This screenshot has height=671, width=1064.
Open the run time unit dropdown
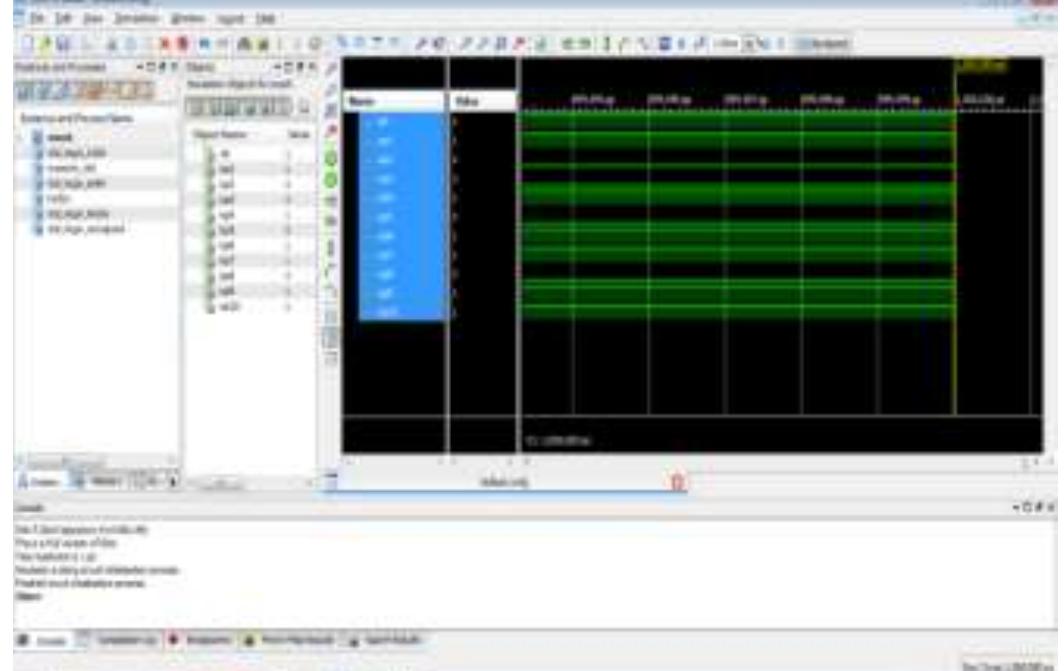749,44
